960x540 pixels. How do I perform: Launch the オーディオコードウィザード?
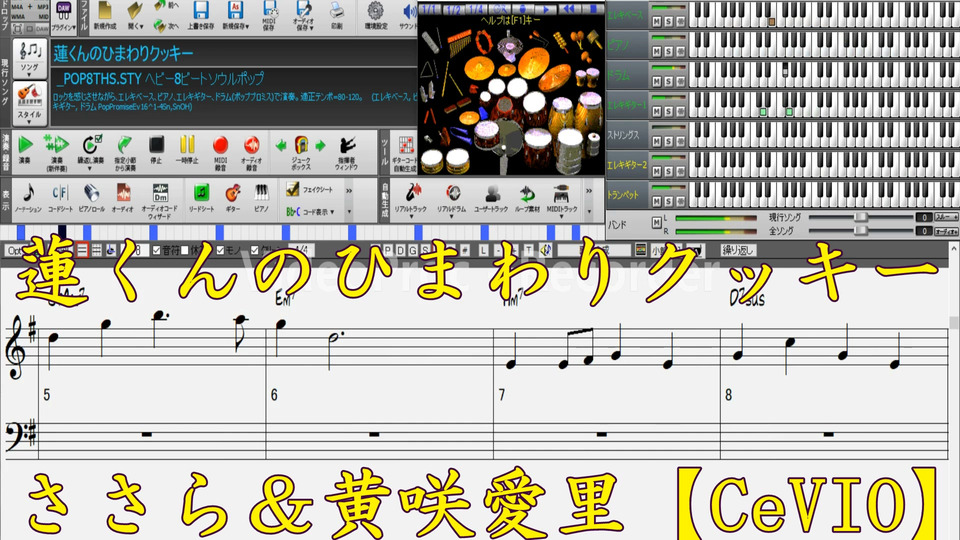tap(159, 201)
